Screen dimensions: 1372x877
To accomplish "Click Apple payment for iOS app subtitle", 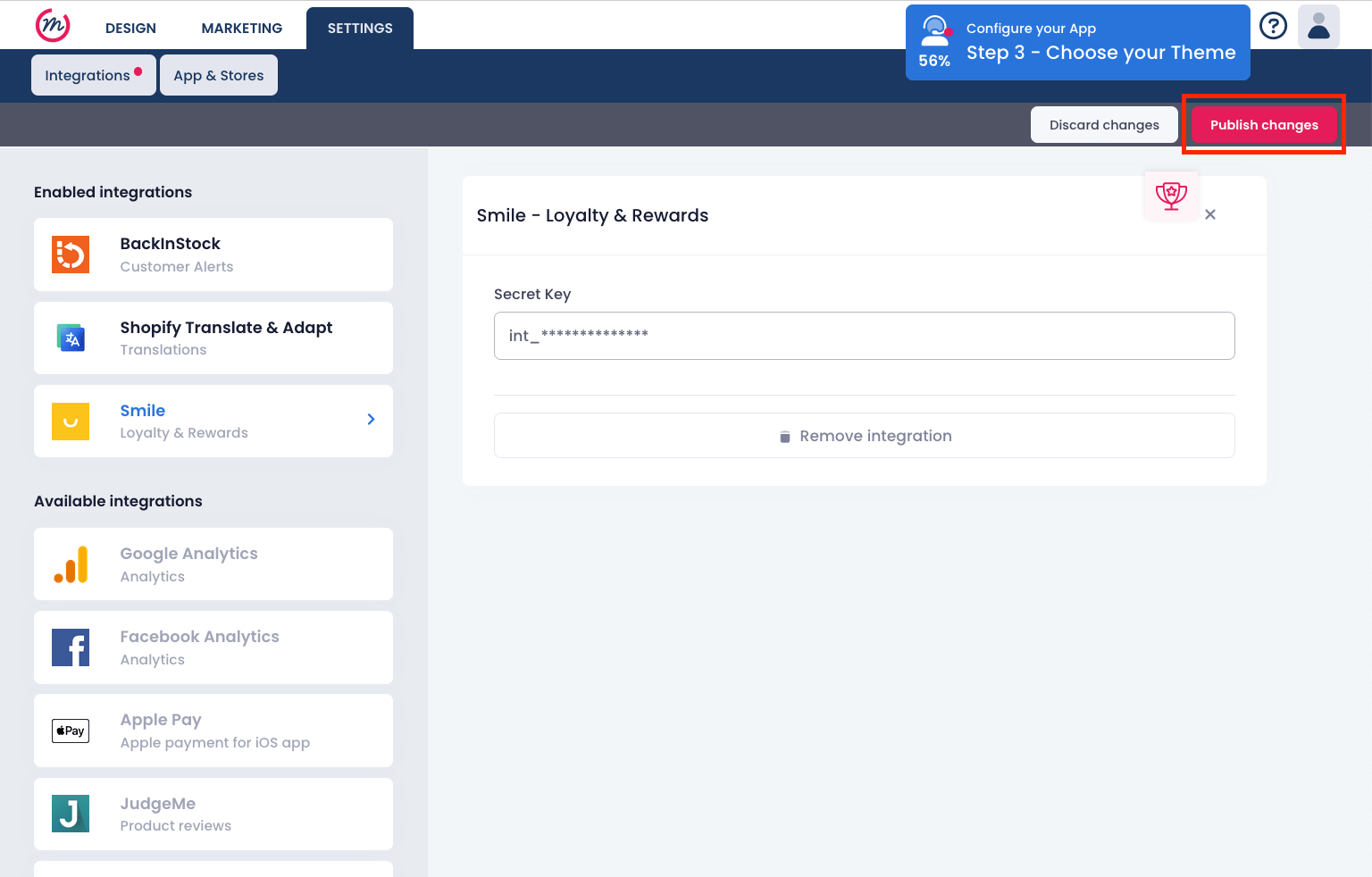I will (x=215, y=743).
